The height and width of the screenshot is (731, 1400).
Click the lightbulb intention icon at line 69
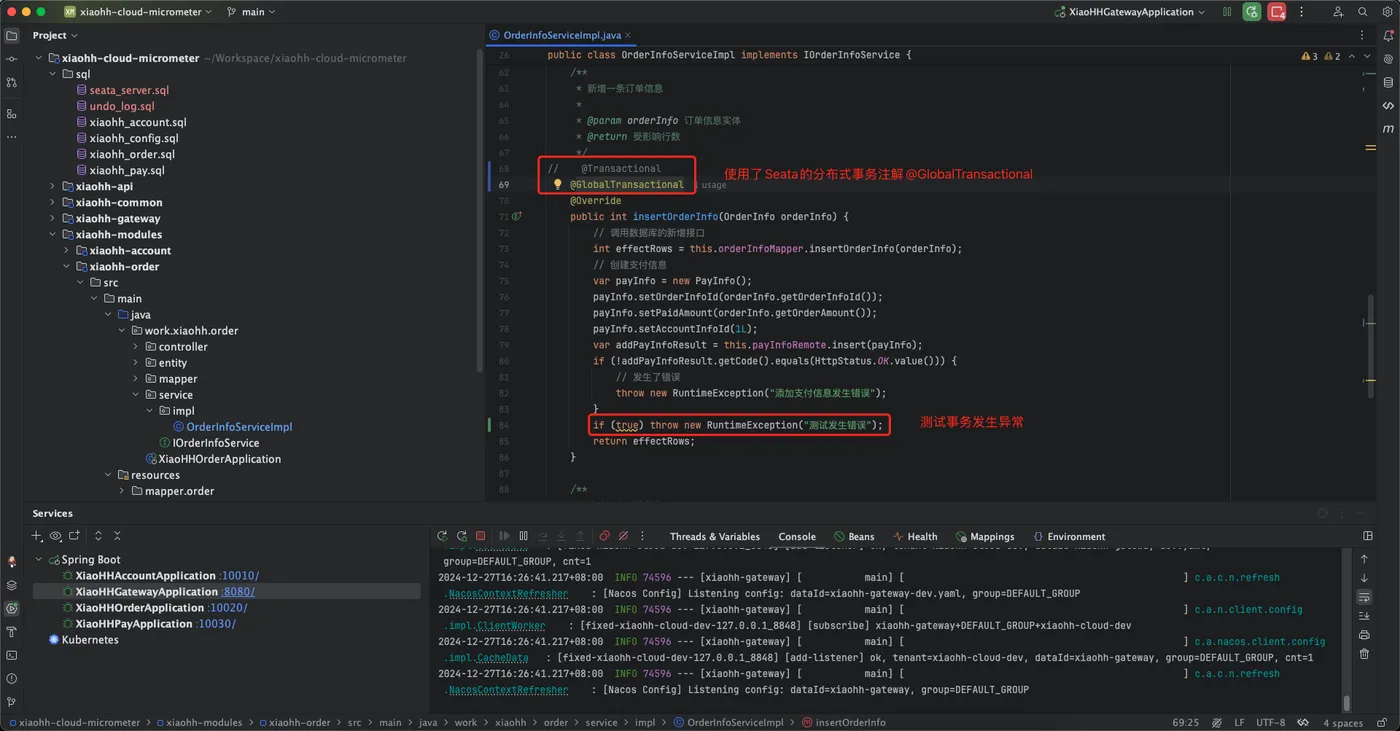[x=558, y=184]
